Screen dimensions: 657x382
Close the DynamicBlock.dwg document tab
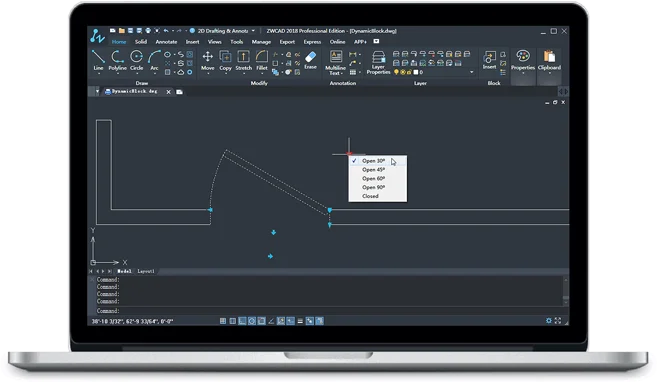[x=168, y=92]
